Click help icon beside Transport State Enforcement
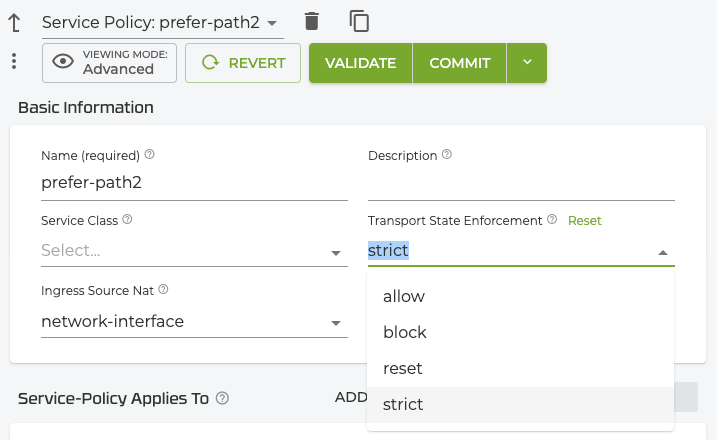717x440 pixels. coord(552,220)
